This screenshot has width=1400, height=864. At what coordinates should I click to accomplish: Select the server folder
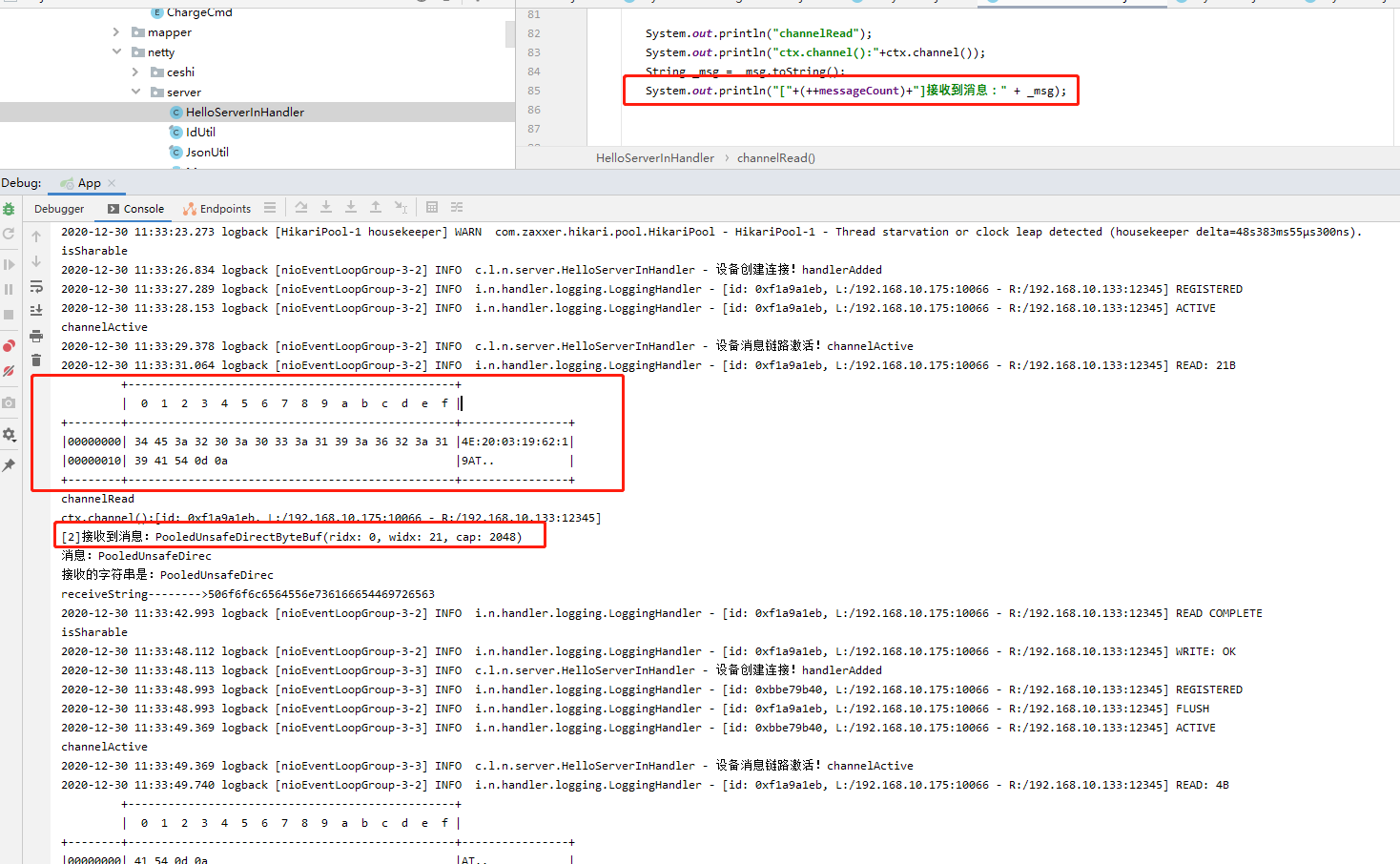pos(175,93)
